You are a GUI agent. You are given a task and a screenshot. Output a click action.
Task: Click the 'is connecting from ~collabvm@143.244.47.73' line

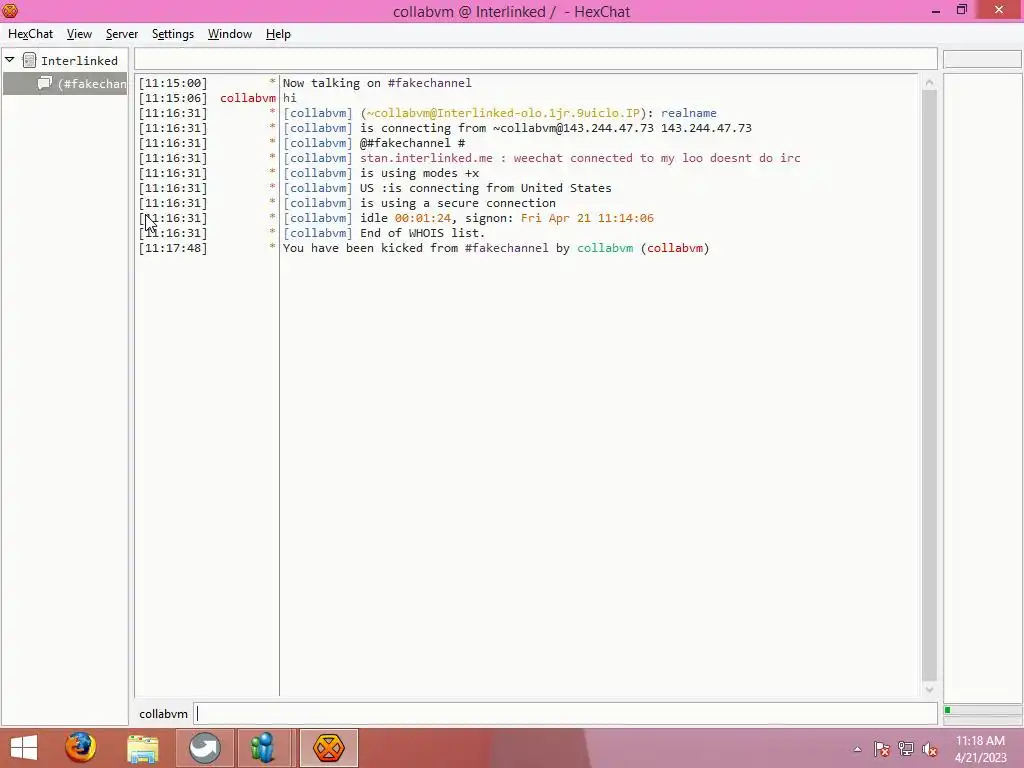[x=517, y=128]
